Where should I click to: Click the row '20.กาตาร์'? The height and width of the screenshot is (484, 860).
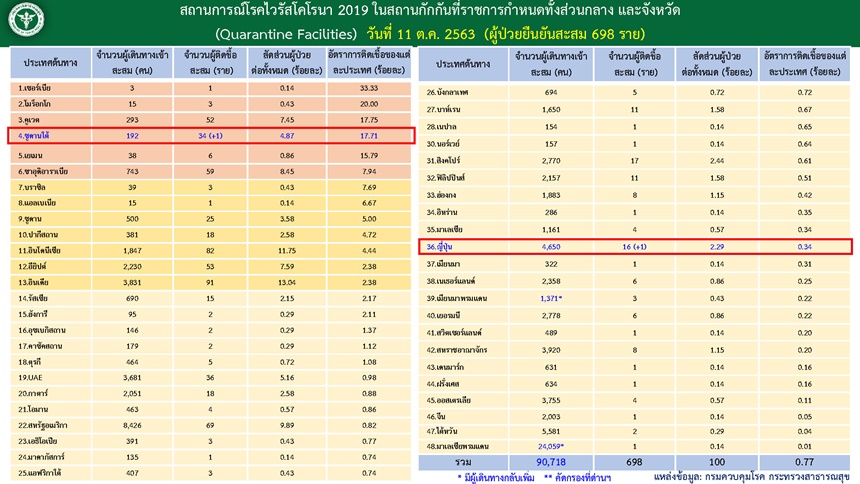210,393
